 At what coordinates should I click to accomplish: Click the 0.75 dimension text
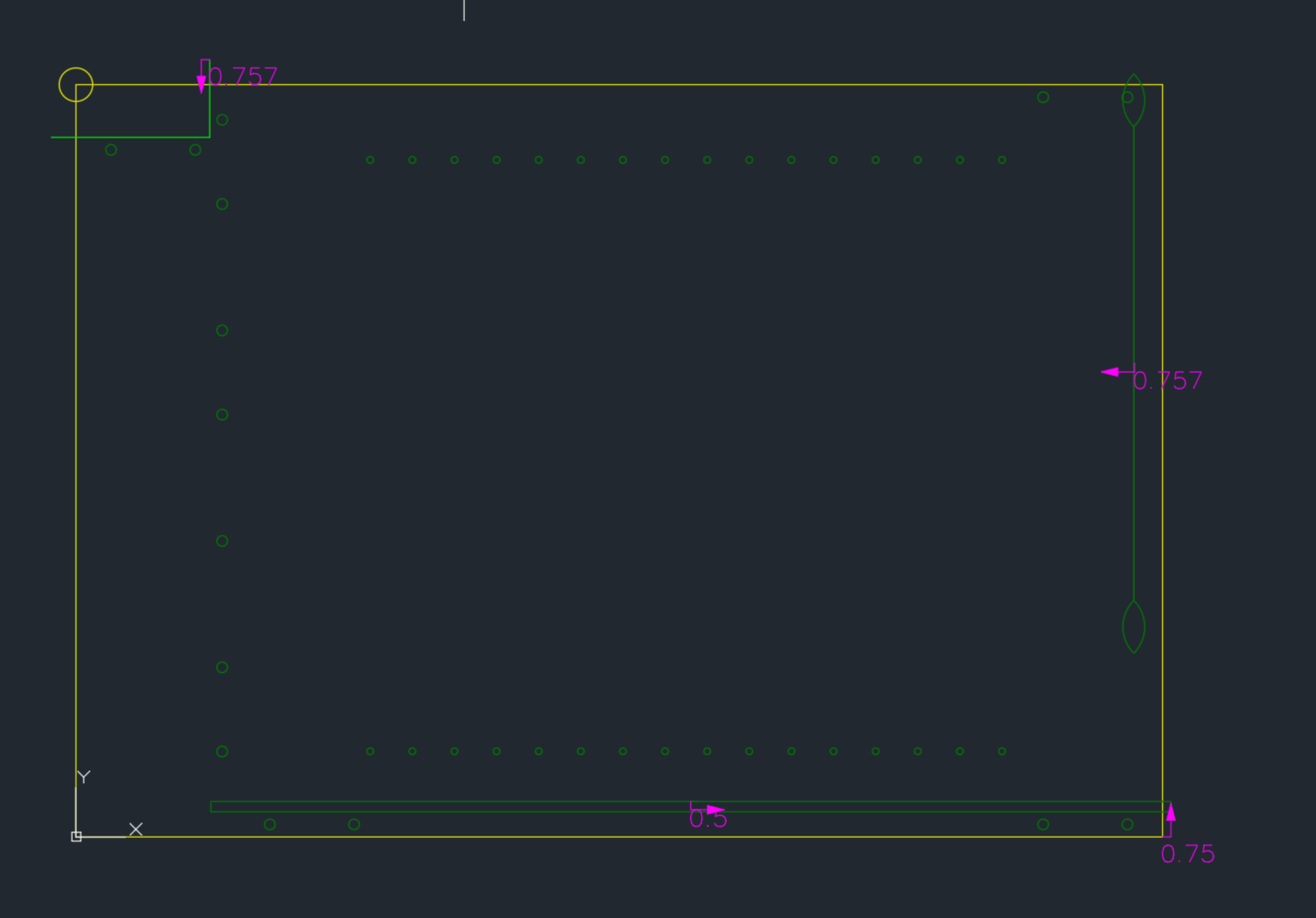[1187, 854]
